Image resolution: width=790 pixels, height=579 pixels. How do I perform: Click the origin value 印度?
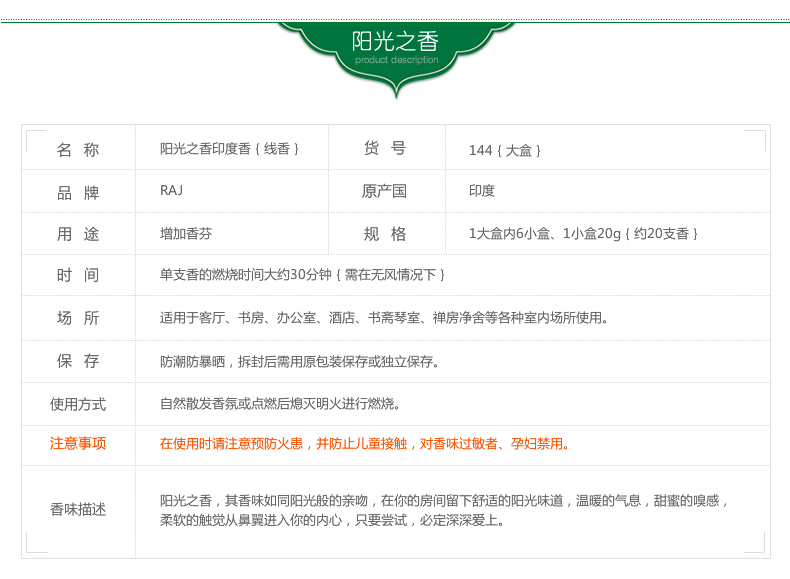[x=482, y=190]
